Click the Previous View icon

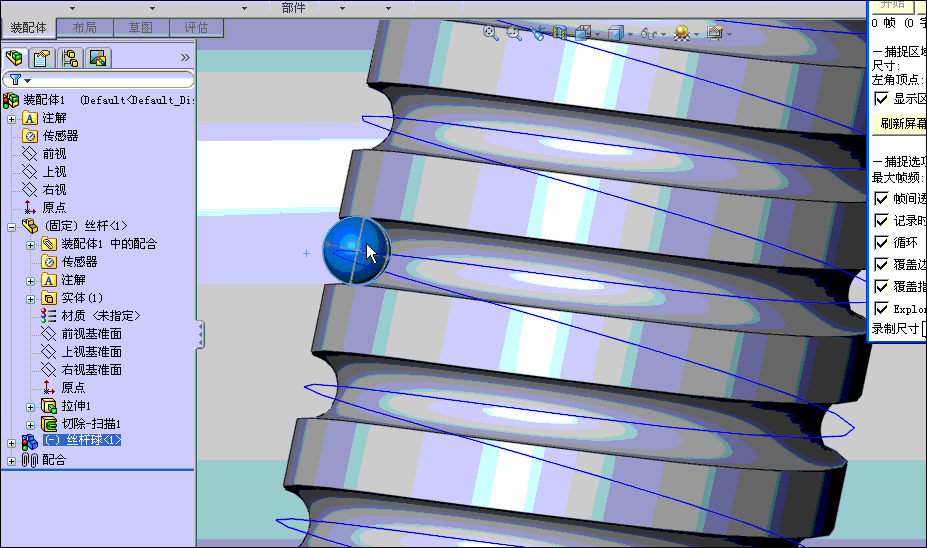[537, 33]
